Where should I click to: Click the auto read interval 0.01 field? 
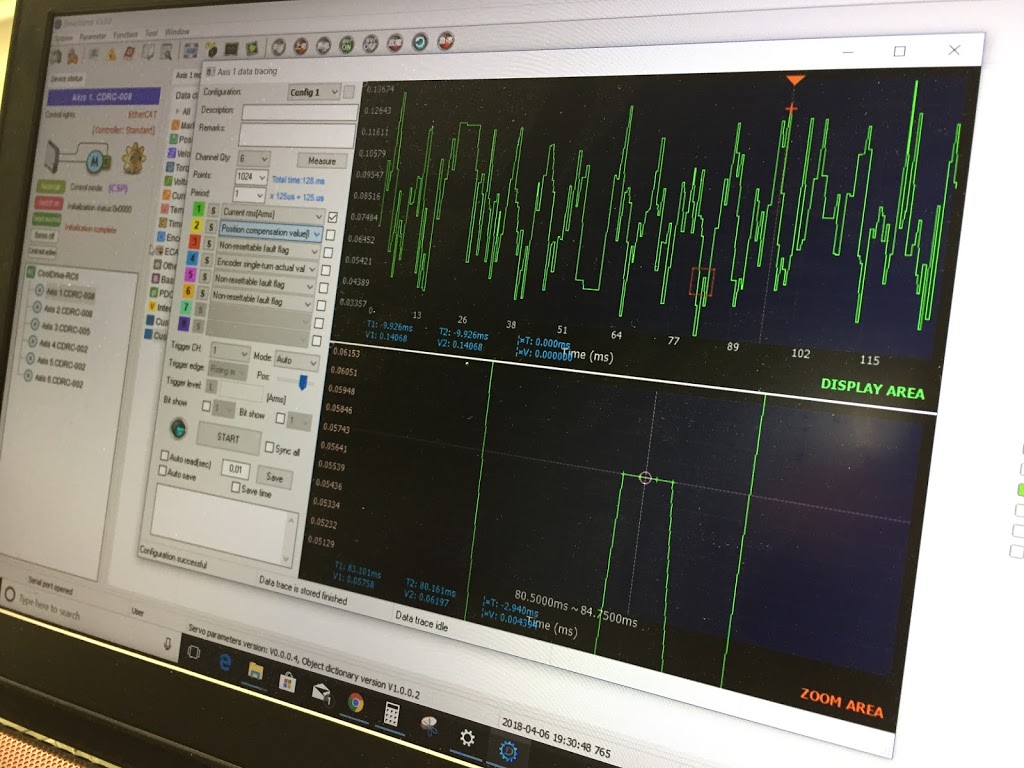click(236, 468)
